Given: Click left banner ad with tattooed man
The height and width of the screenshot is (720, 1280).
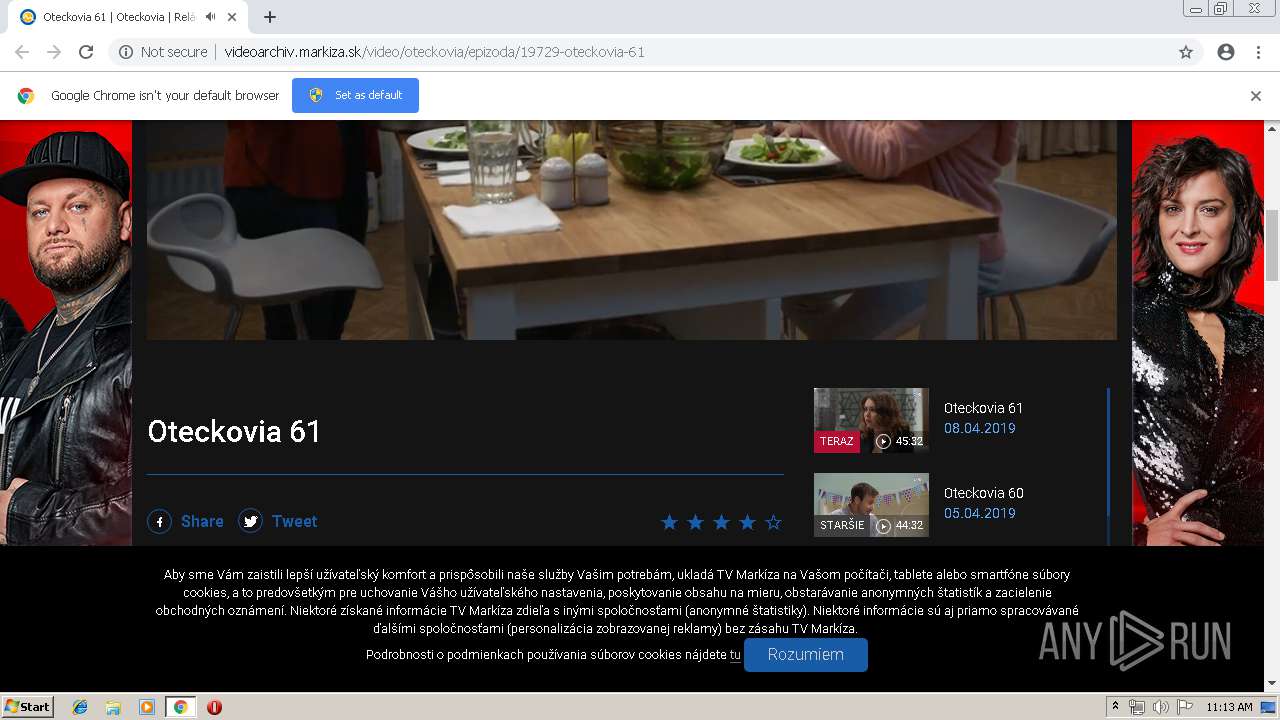Looking at the screenshot, I should 65,332.
